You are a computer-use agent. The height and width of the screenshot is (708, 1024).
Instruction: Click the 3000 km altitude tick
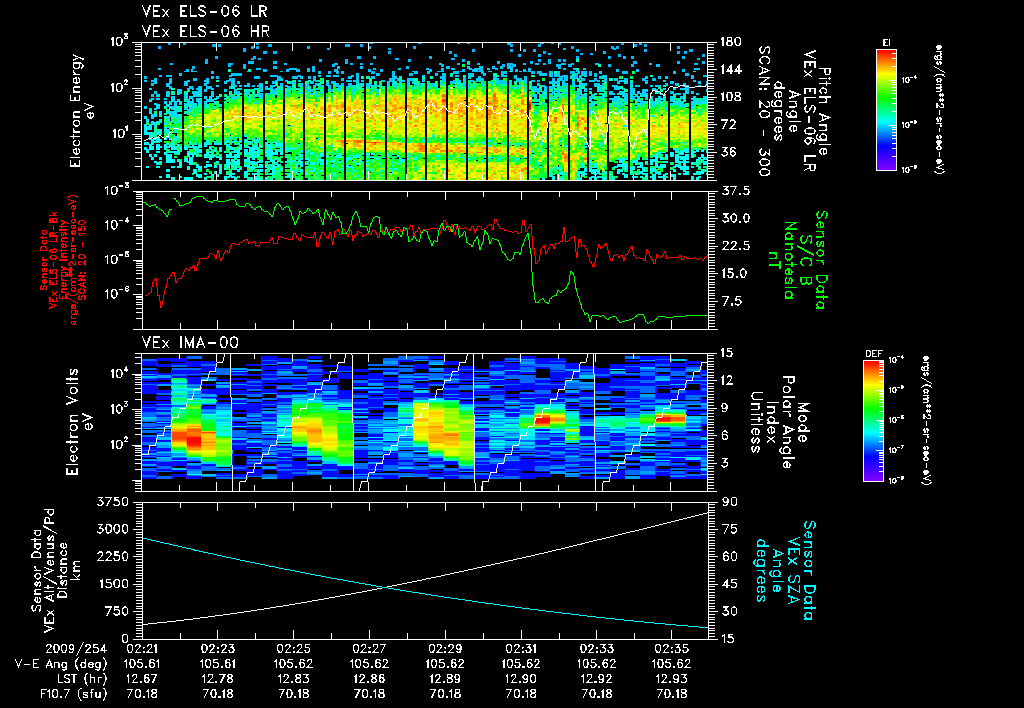coord(113,529)
